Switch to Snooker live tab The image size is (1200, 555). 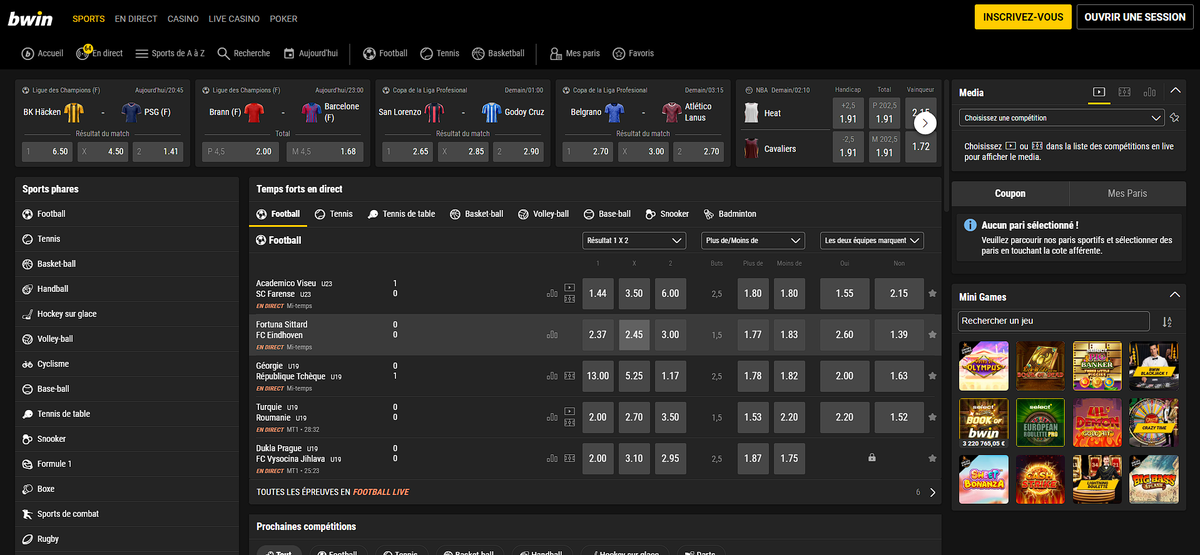pos(667,214)
